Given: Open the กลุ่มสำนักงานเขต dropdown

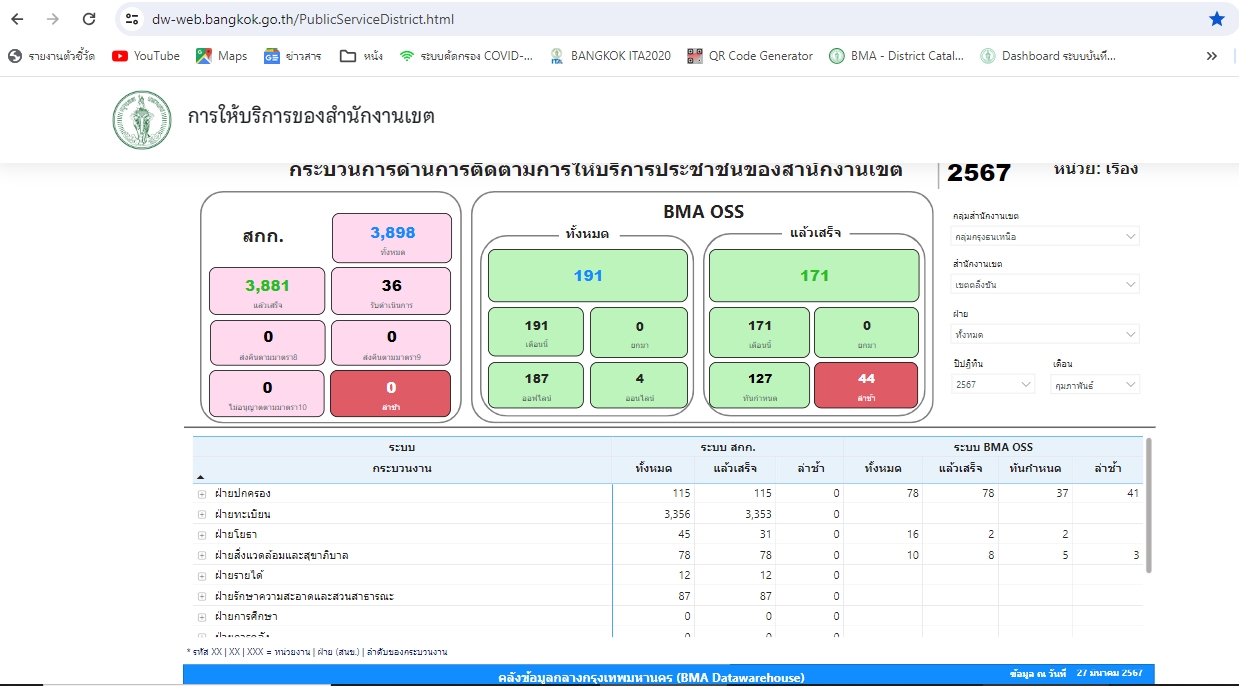Looking at the screenshot, I should [1045, 237].
